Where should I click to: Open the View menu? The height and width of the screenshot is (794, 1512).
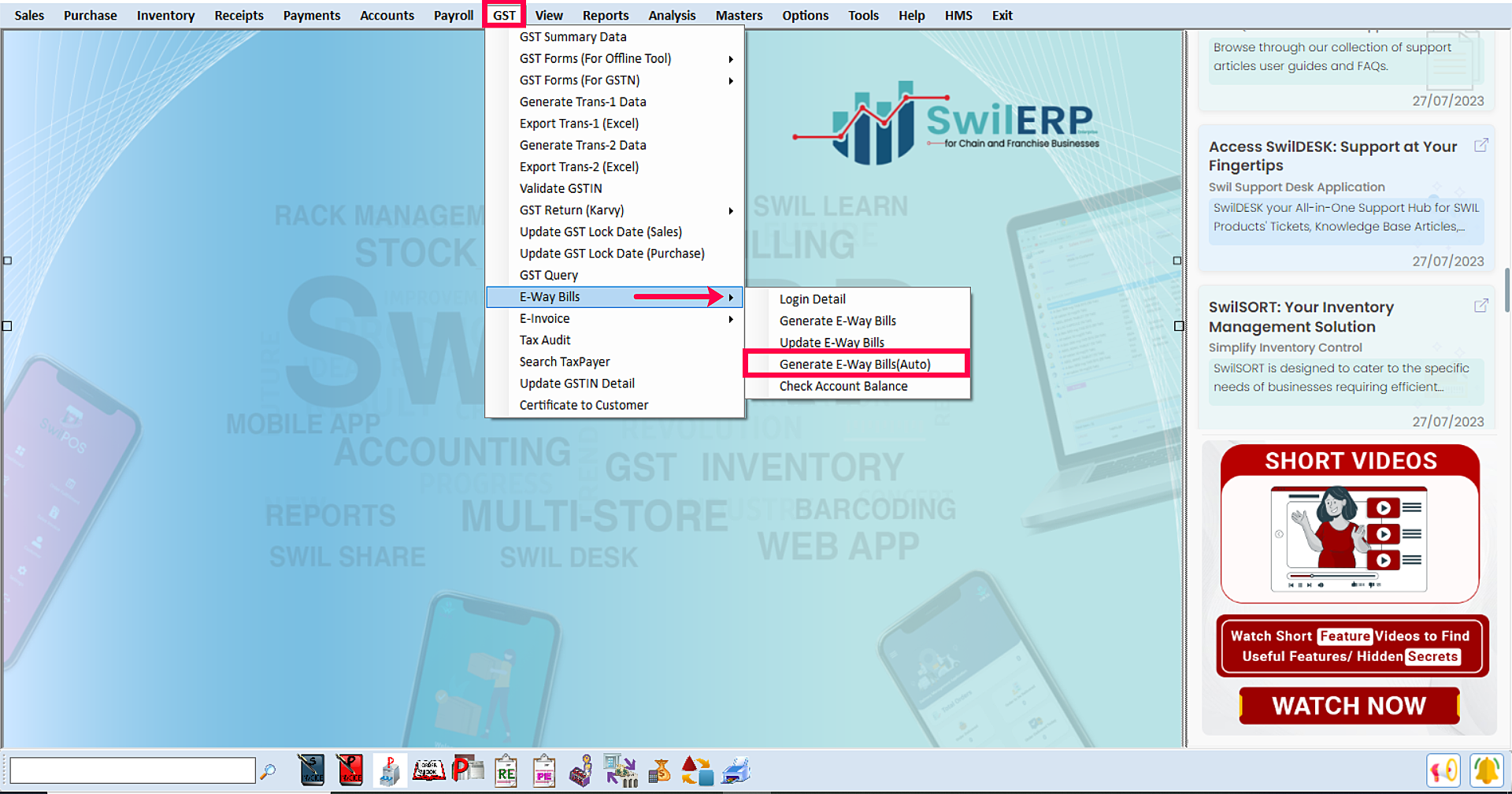click(x=549, y=15)
